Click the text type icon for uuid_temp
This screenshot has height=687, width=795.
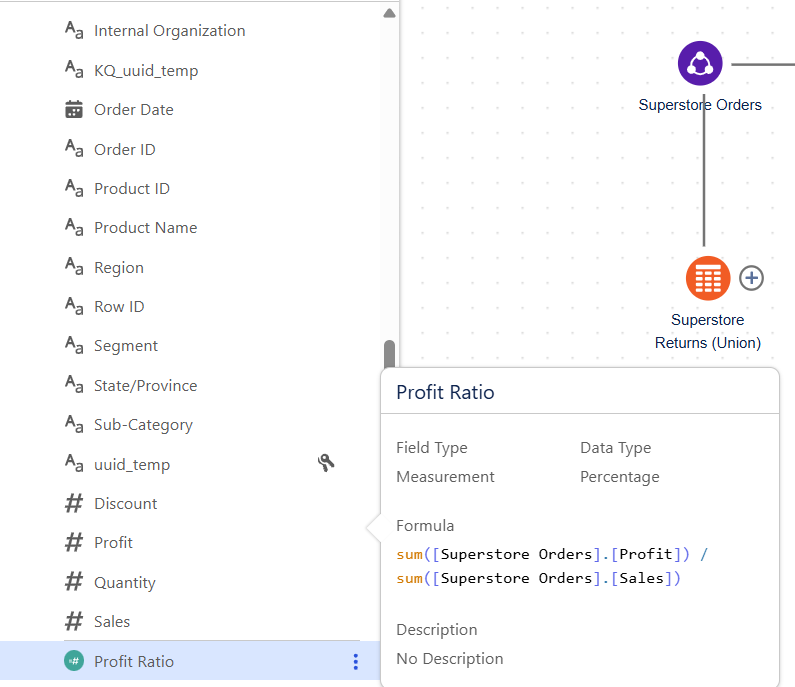(x=74, y=463)
